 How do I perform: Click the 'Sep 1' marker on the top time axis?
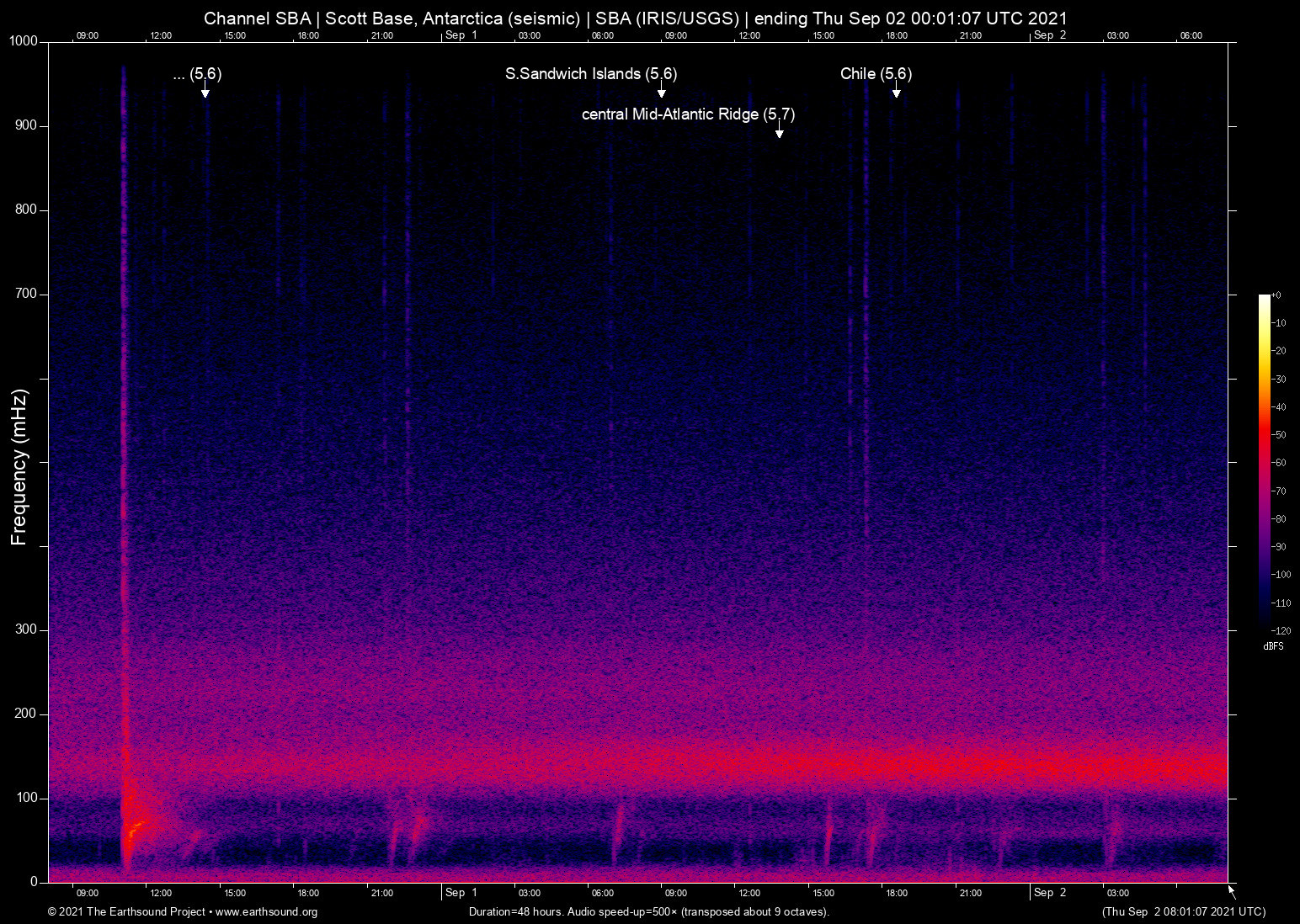coord(461,35)
